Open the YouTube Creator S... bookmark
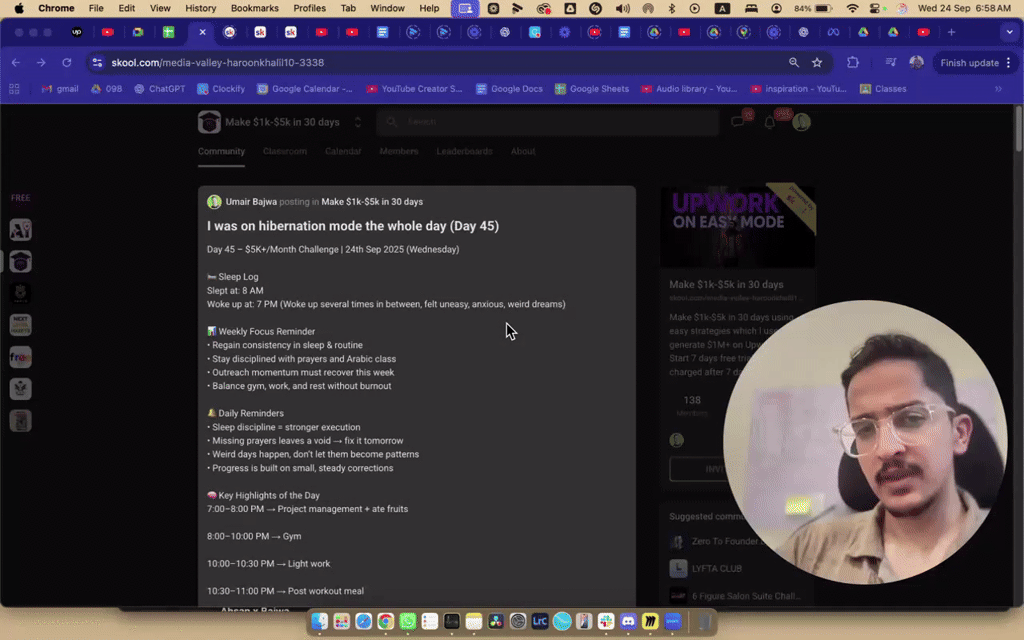Image resolution: width=1024 pixels, height=640 pixels. (x=414, y=89)
